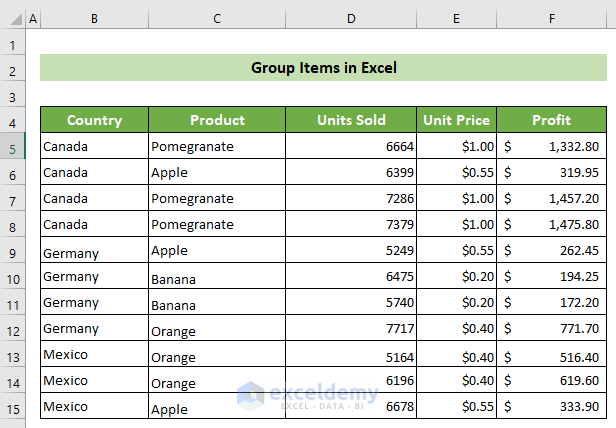Click the Country header cell
The image size is (616, 428).
click(94, 120)
